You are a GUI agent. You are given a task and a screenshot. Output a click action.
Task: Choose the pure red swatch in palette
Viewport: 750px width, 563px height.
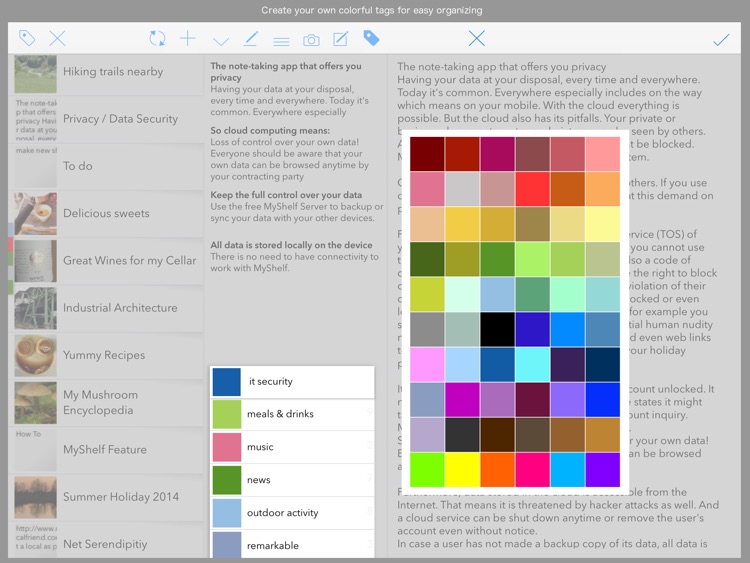[532, 189]
